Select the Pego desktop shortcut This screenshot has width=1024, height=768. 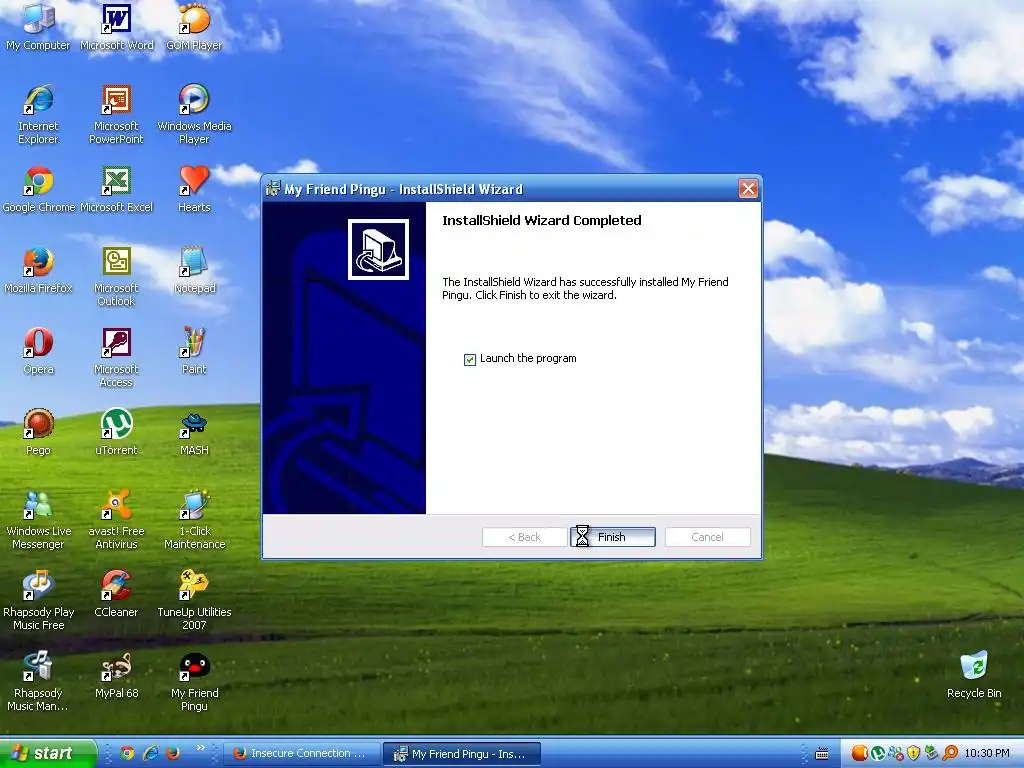(38, 432)
